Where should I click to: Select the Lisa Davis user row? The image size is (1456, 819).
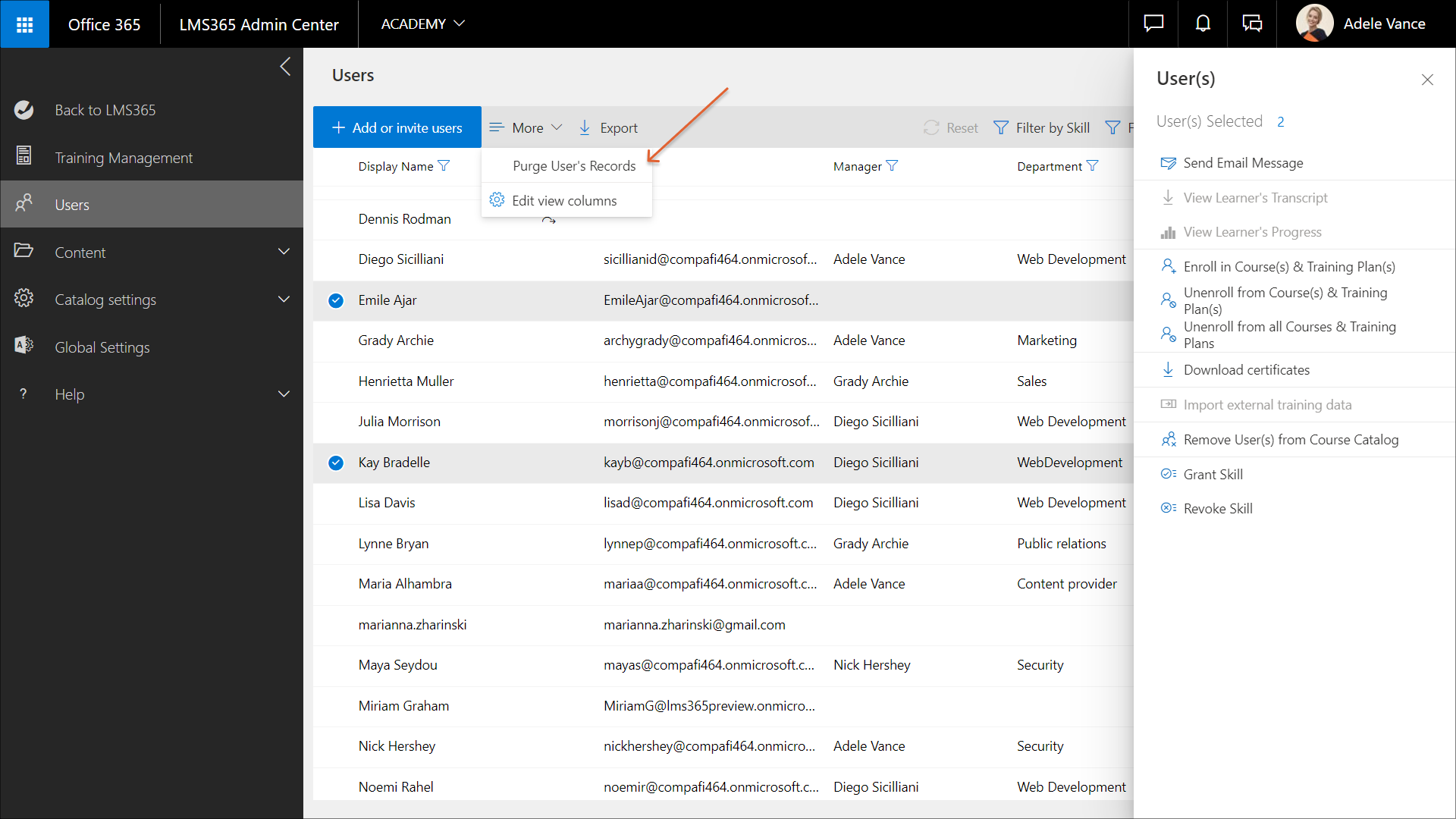point(387,503)
